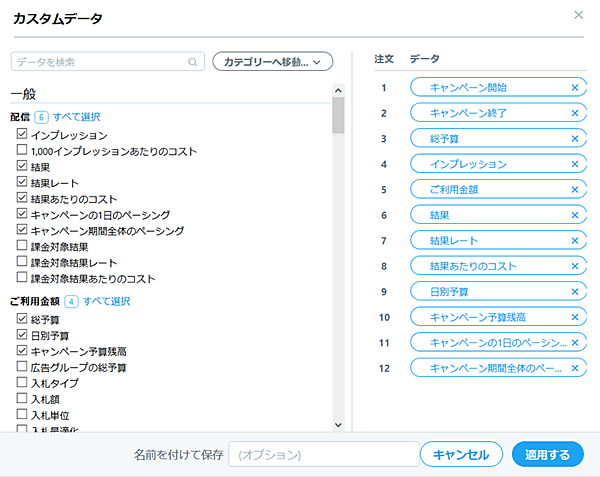Focus the データを検索 search field

coord(100,62)
